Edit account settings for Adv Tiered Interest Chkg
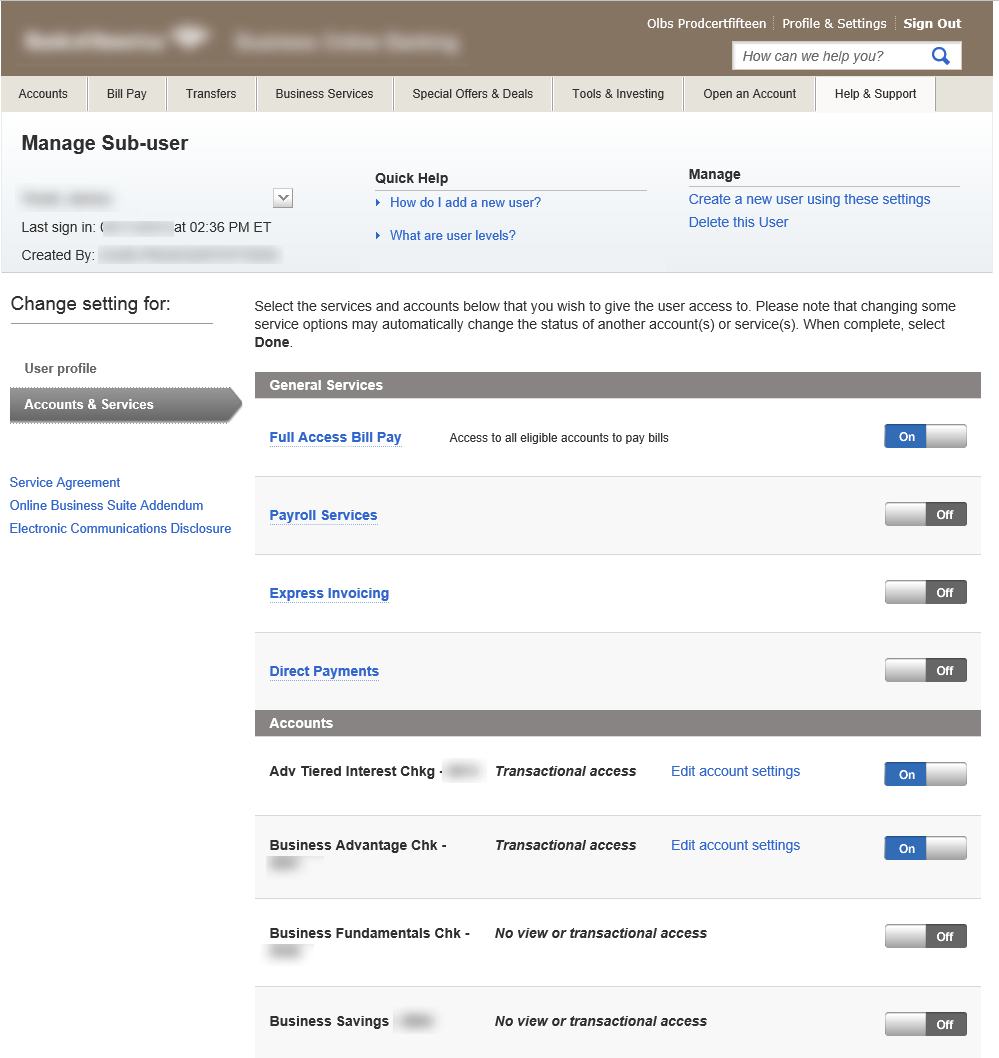999x1058 pixels. [x=735, y=771]
